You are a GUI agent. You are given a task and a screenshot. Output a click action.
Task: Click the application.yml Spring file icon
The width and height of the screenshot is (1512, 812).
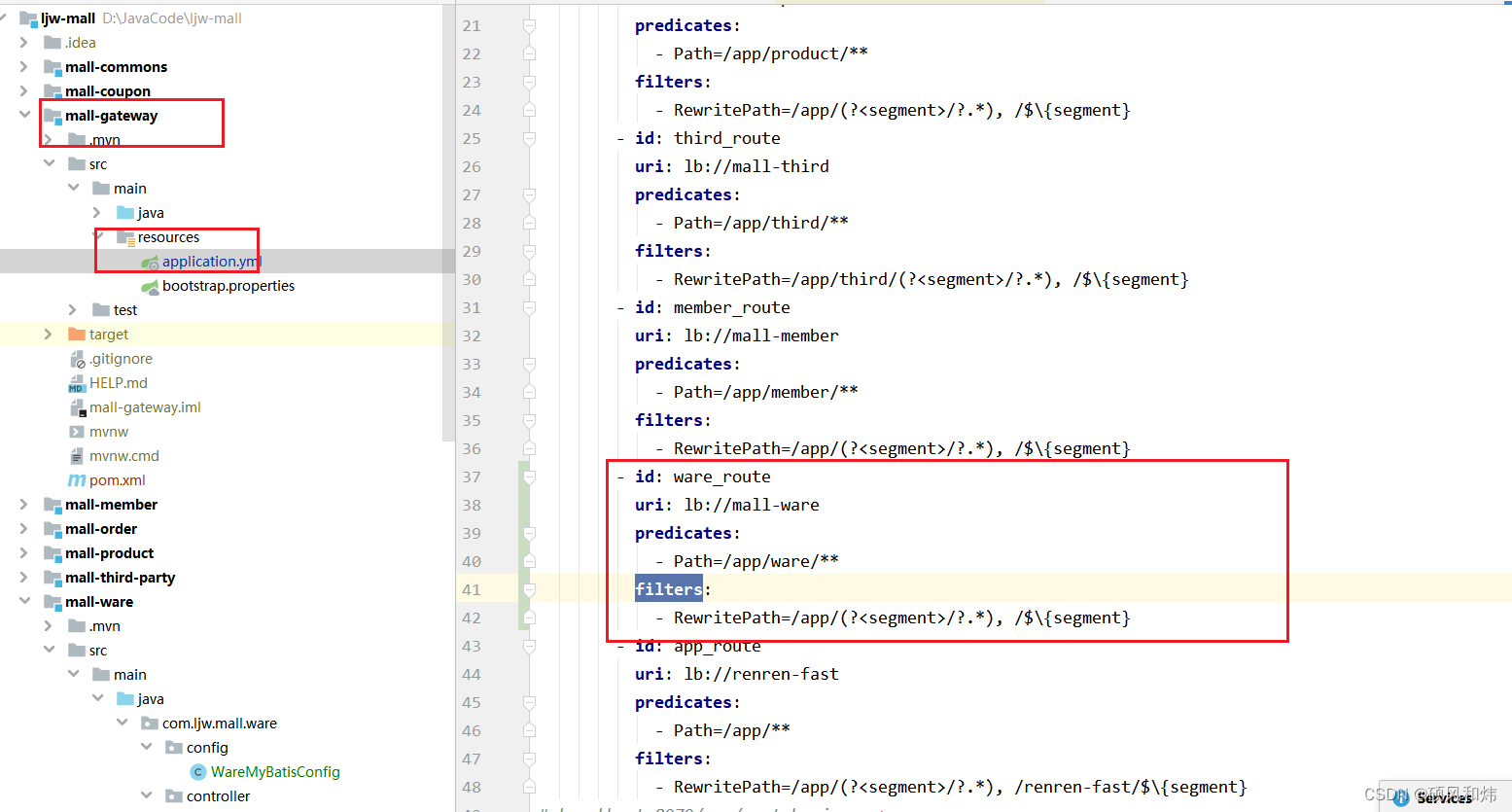click(x=150, y=262)
